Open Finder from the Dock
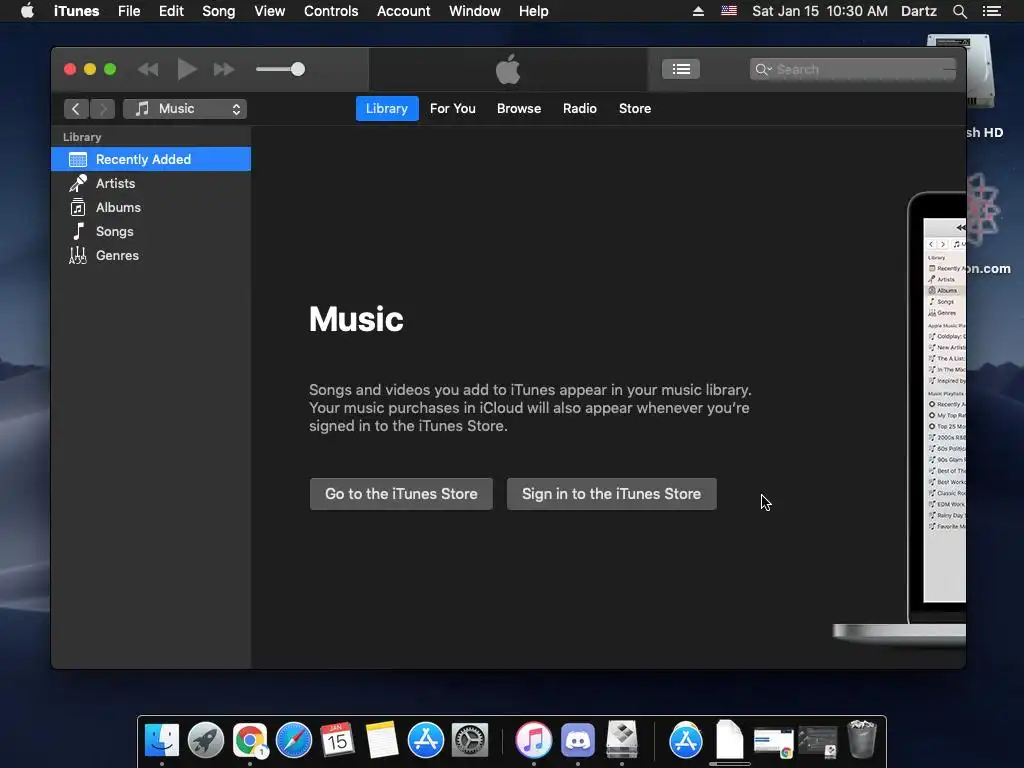The width and height of the screenshot is (1024, 768). (161, 740)
